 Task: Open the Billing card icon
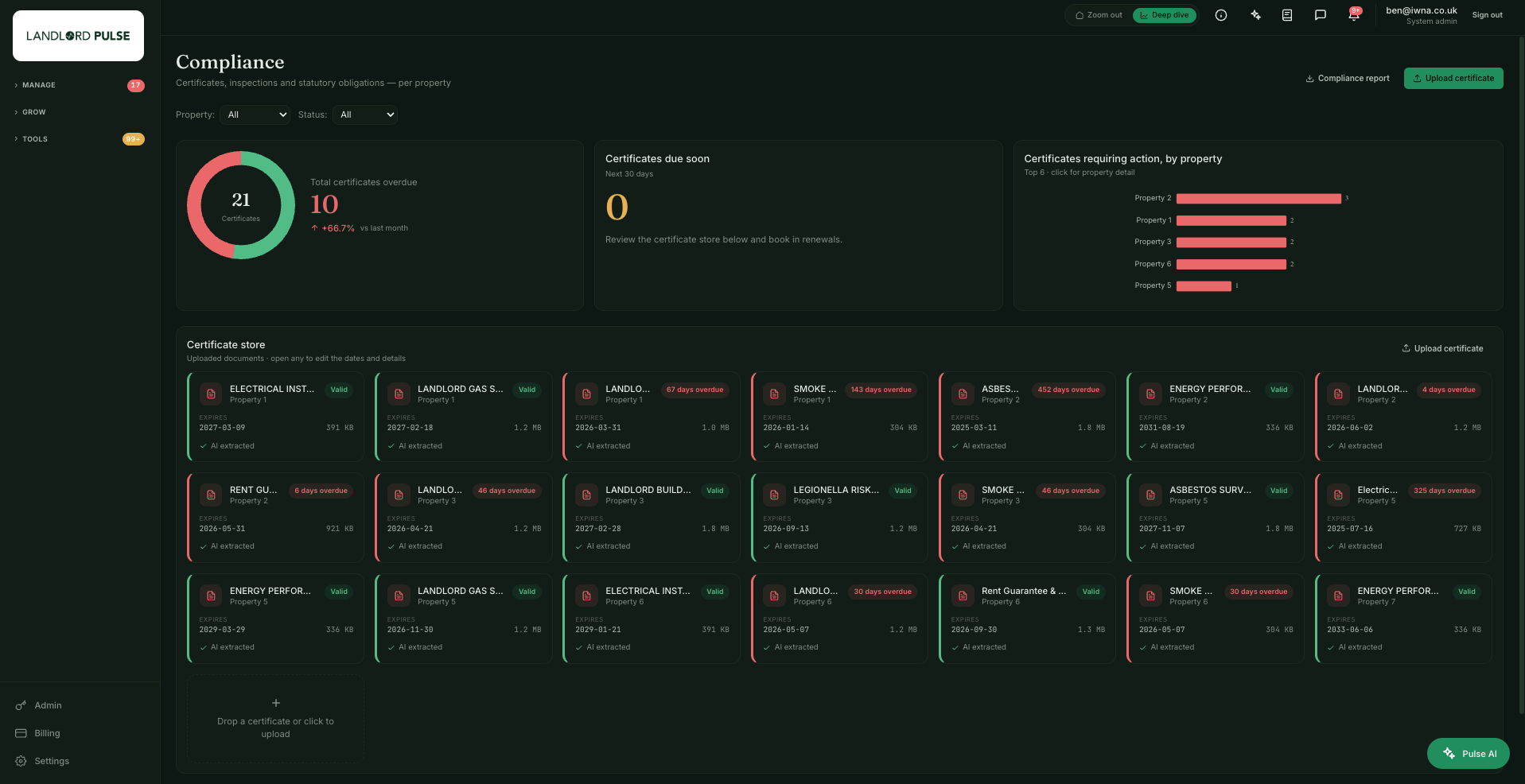(21, 733)
